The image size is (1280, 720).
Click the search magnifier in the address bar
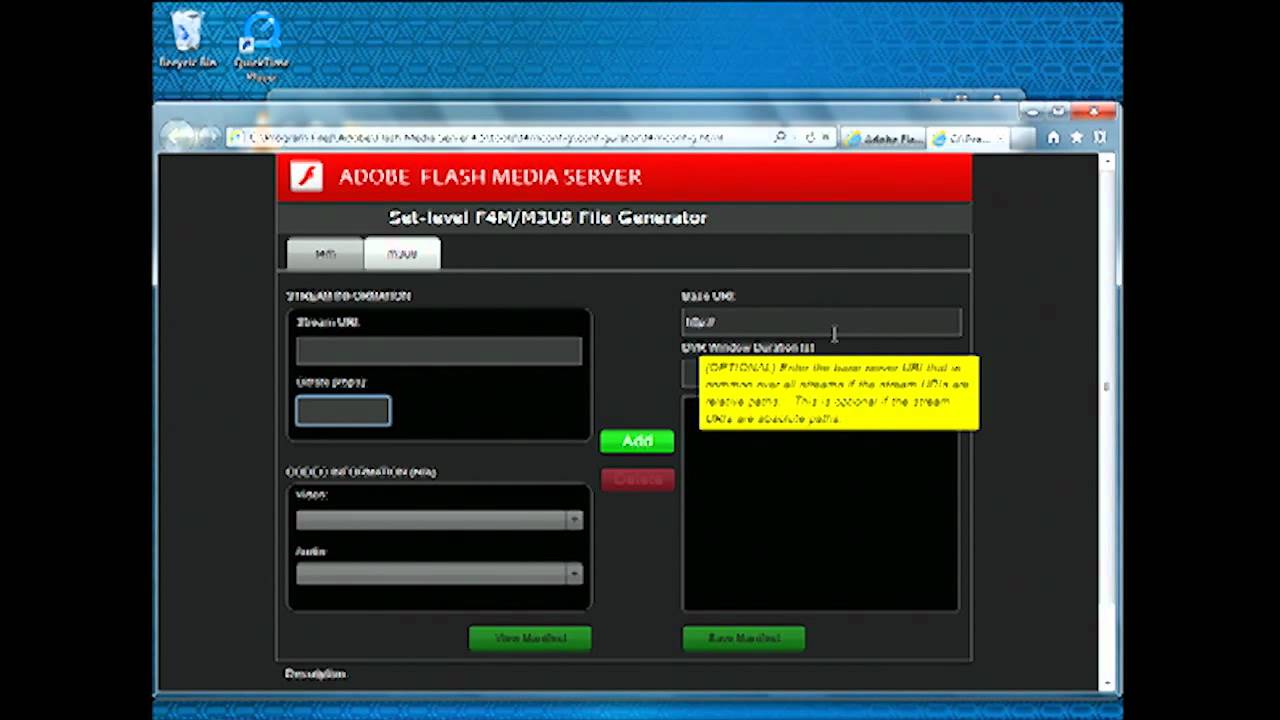coord(780,137)
